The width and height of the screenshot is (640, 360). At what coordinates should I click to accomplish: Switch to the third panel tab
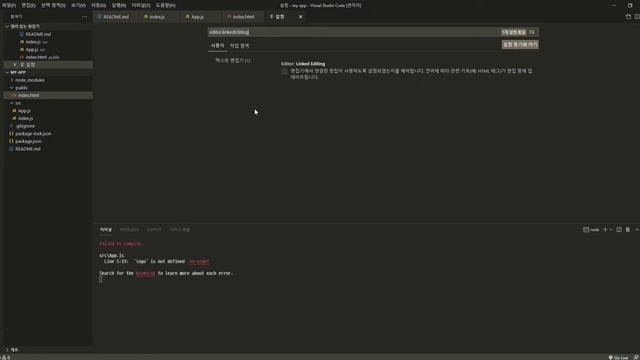(154, 230)
